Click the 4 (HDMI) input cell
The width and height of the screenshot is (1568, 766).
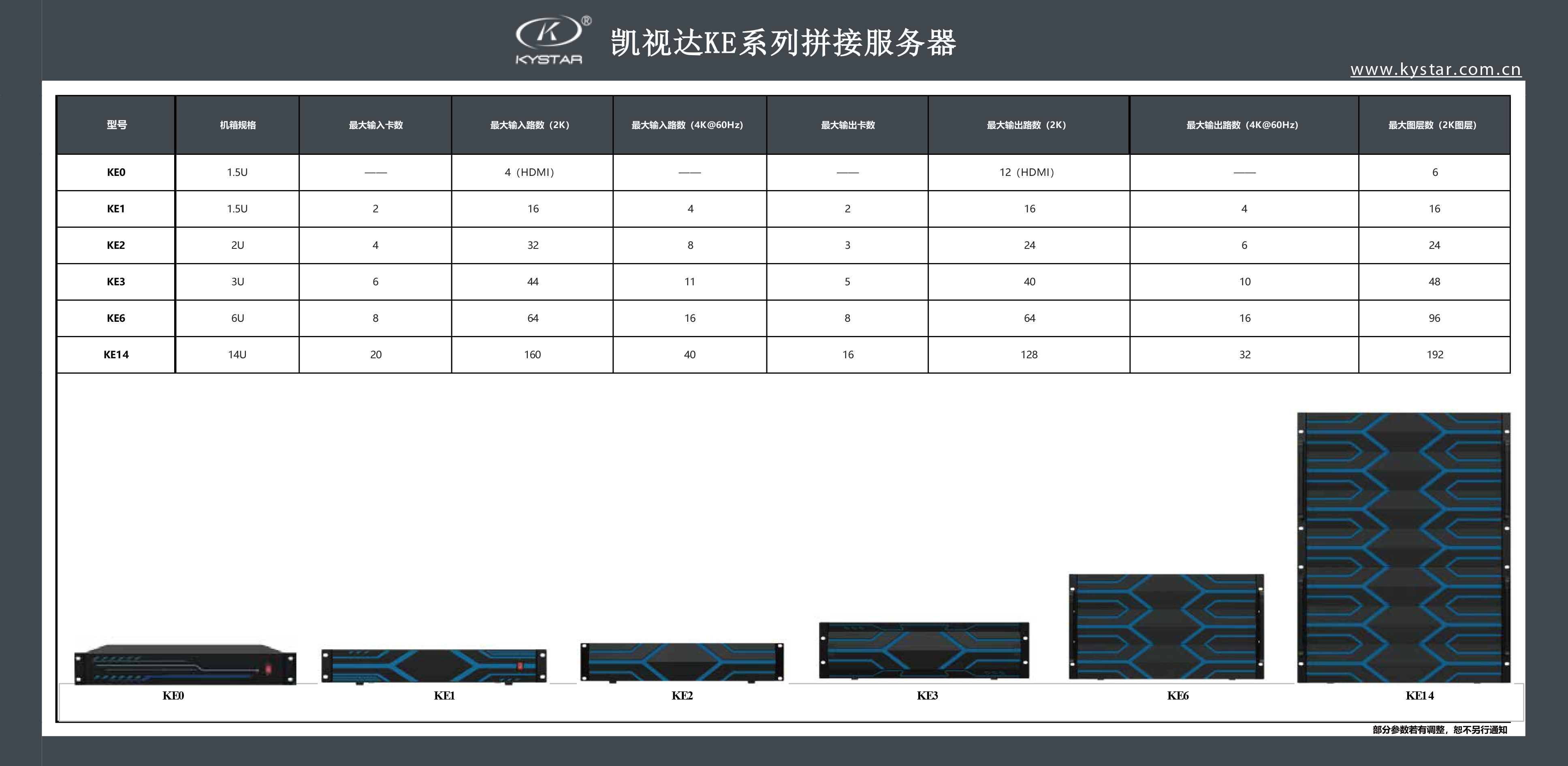pos(532,172)
